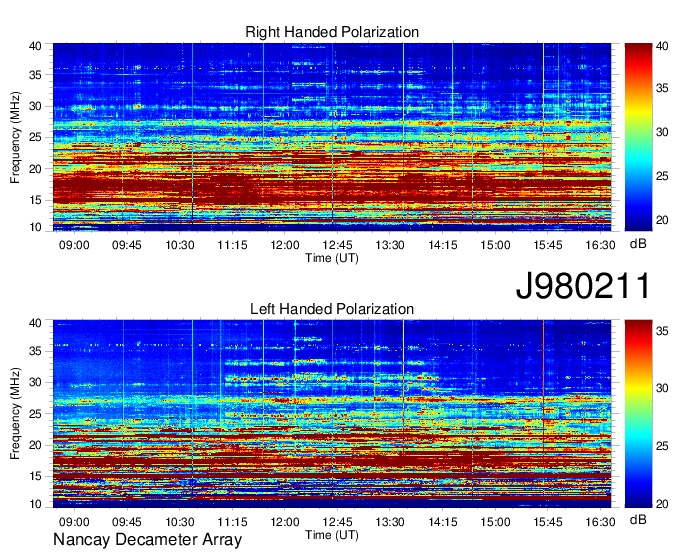Click the bottom panel Time (UT) axis label
680x552 pixels.
point(332,536)
